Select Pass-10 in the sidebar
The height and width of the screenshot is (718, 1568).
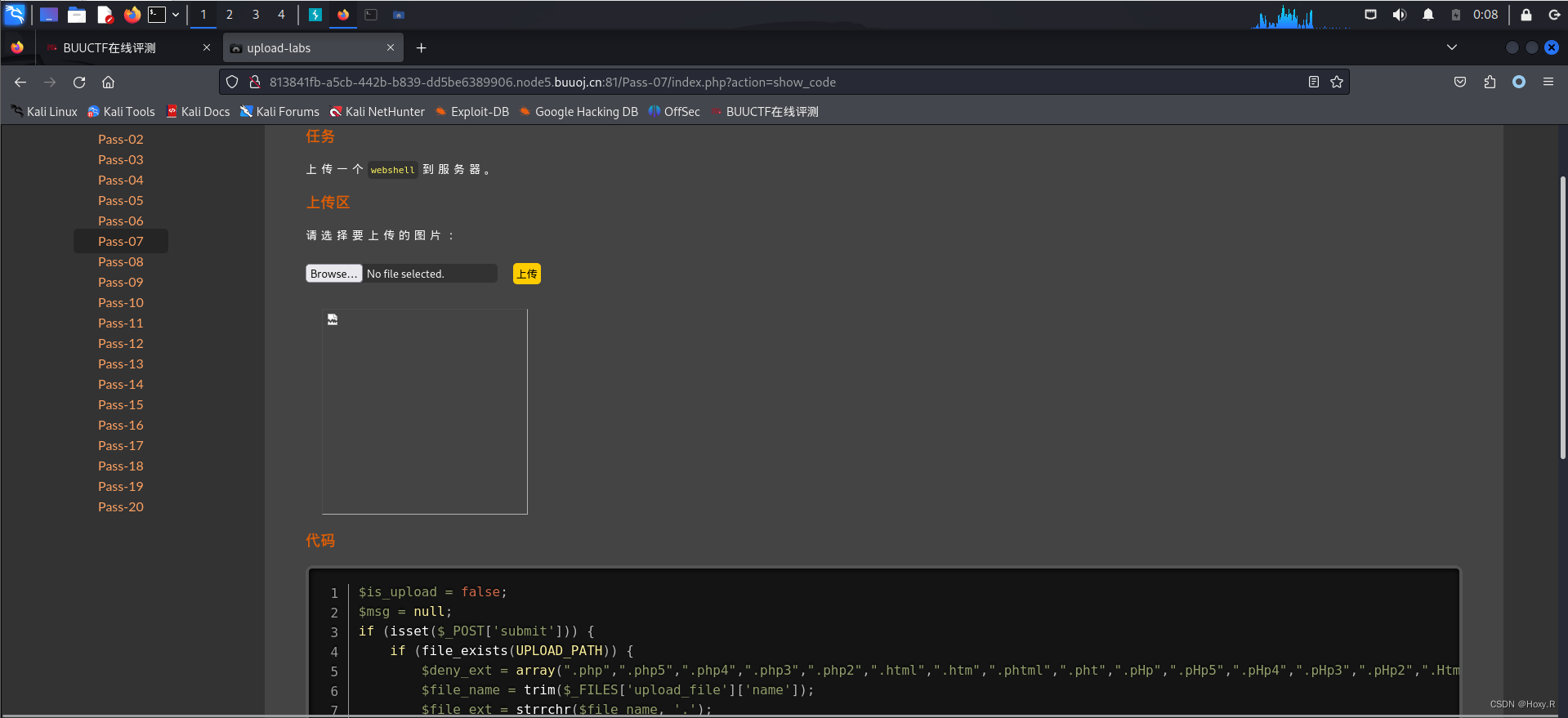[x=121, y=303]
